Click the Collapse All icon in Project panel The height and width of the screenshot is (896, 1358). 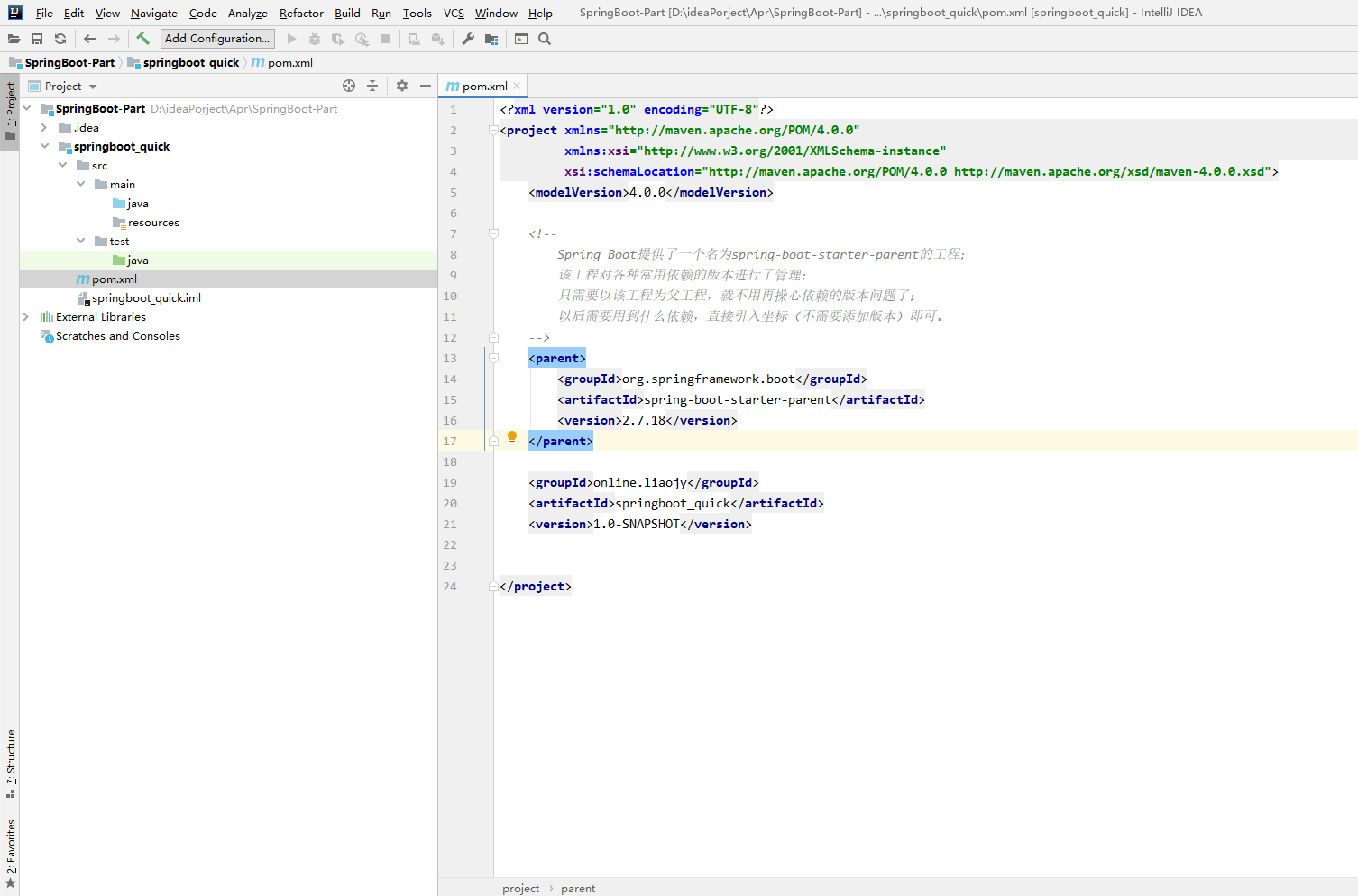pos(372,86)
